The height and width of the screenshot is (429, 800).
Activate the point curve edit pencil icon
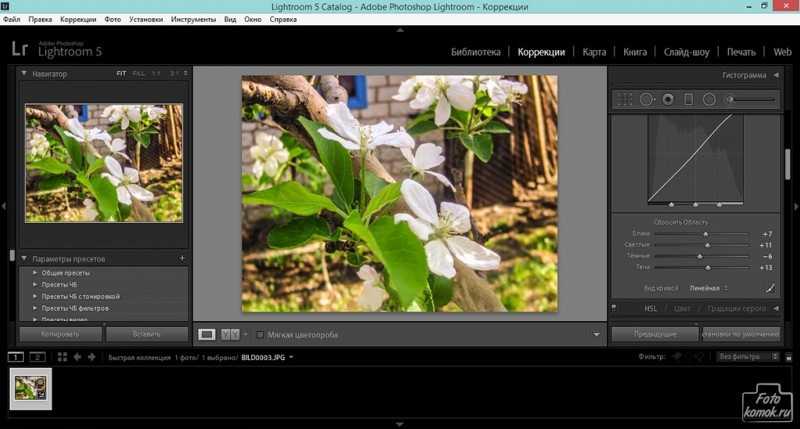[770, 288]
